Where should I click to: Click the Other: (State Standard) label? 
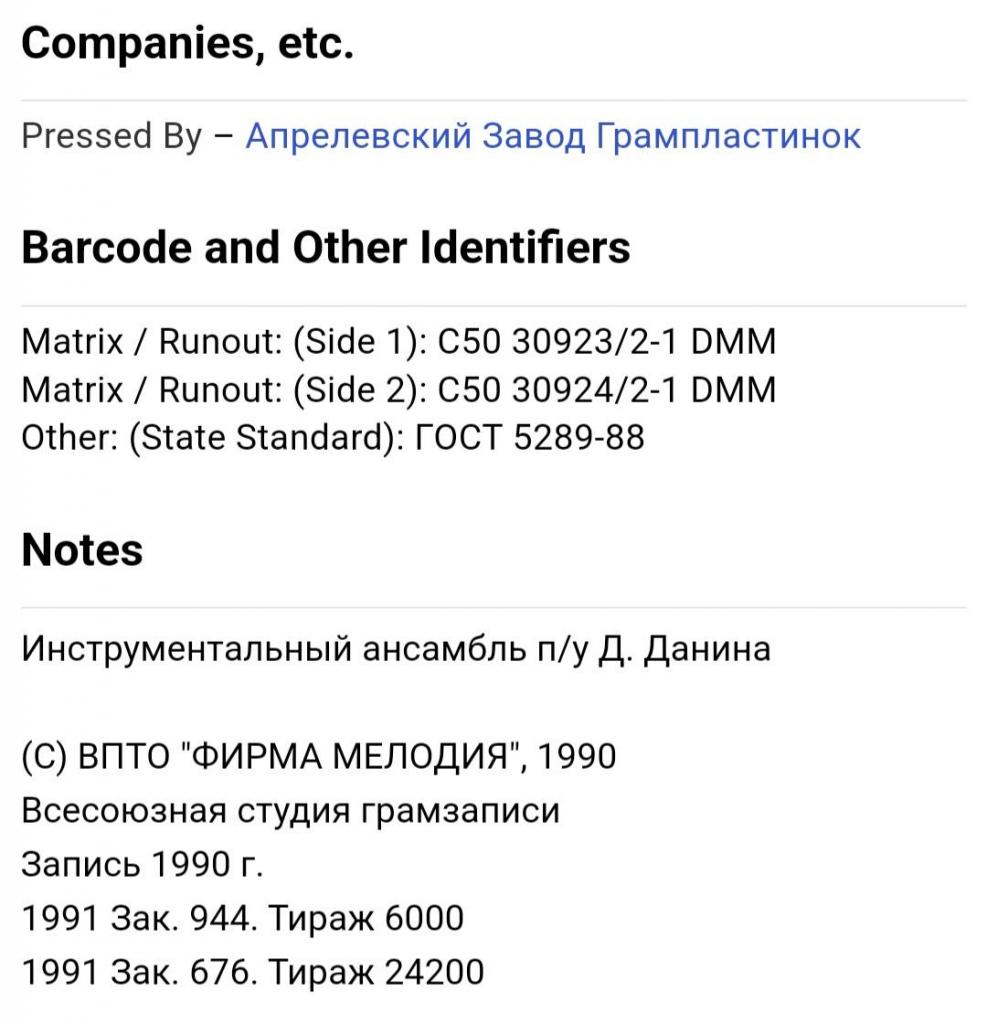pyautogui.click(x=213, y=438)
